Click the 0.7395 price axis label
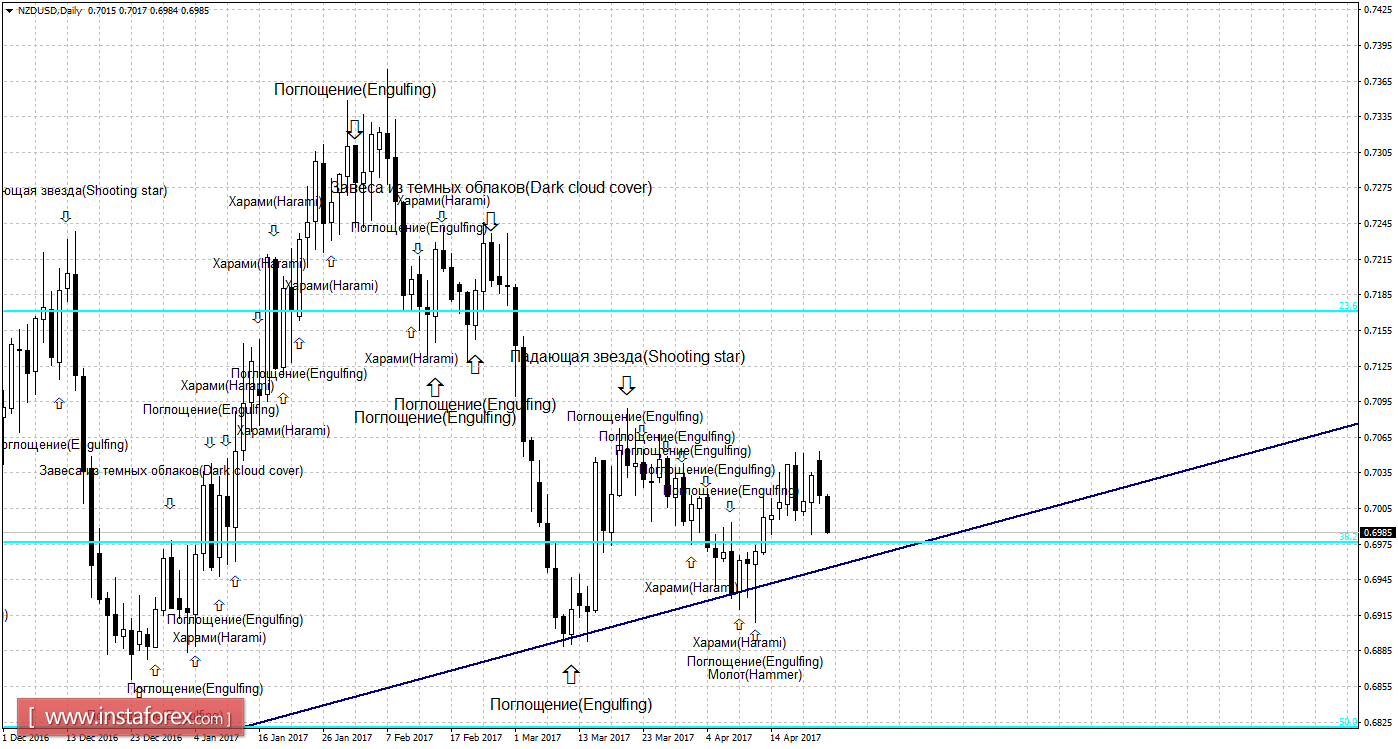 [1377, 46]
